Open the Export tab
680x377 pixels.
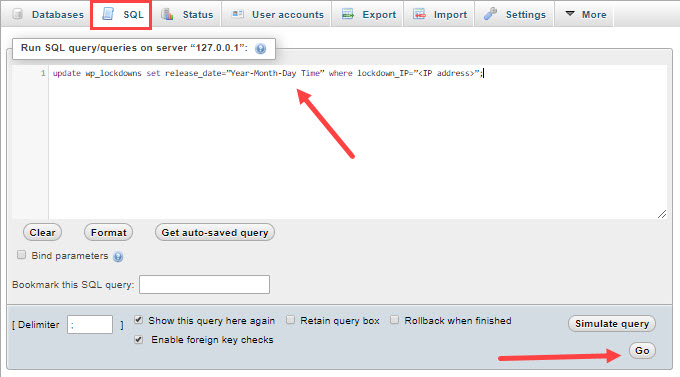pyautogui.click(x=369, y=14)
